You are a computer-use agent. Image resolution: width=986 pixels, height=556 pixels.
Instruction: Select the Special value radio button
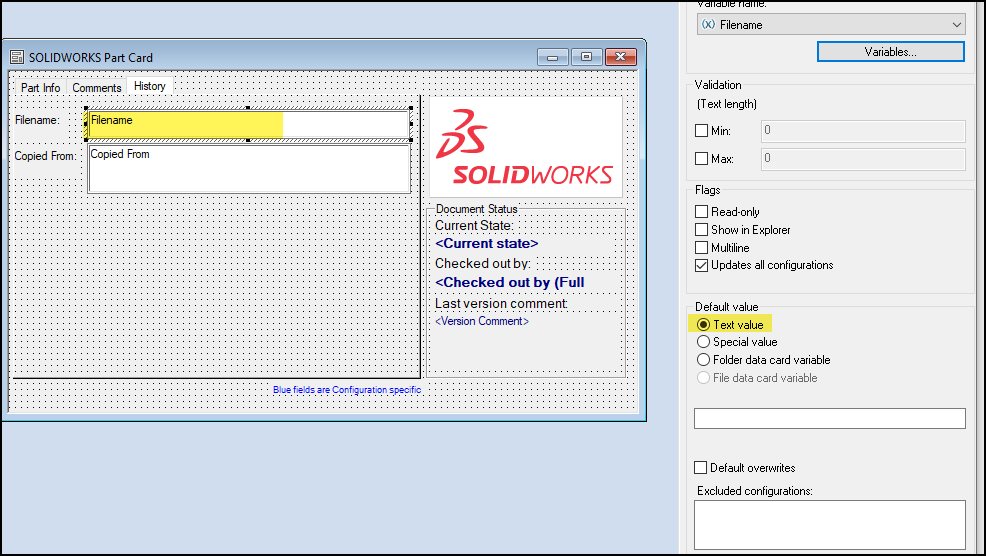(703, 342)
